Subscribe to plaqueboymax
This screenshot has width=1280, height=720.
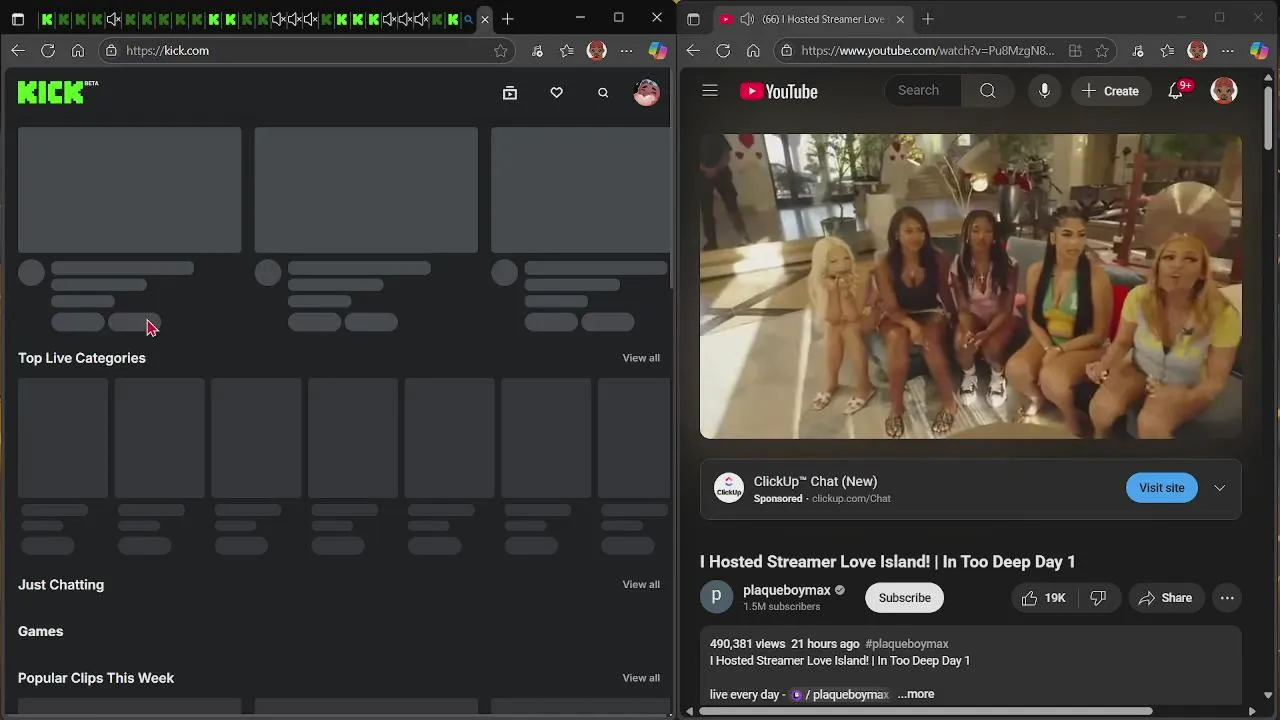(x=904, y=598)
